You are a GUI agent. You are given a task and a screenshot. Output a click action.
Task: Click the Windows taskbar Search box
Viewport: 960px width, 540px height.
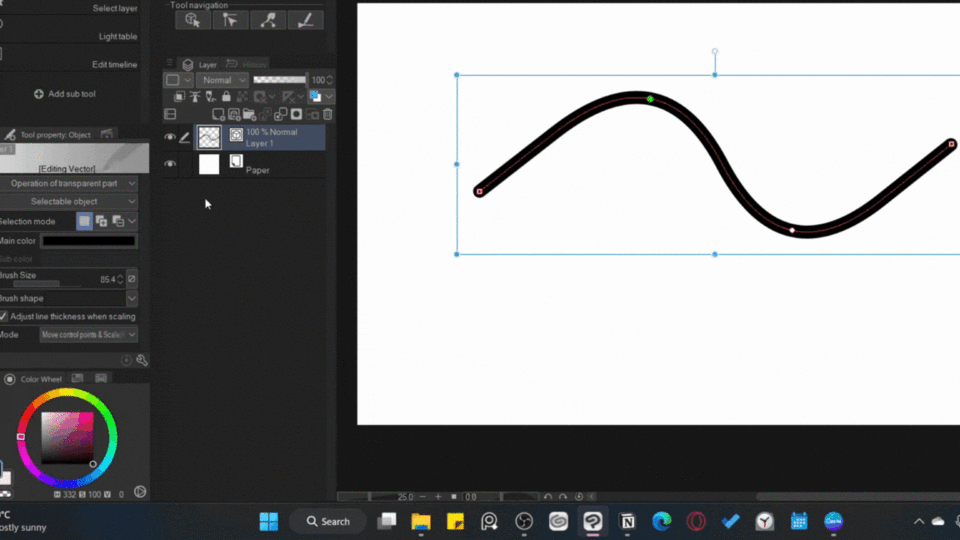tap(329, 521)
